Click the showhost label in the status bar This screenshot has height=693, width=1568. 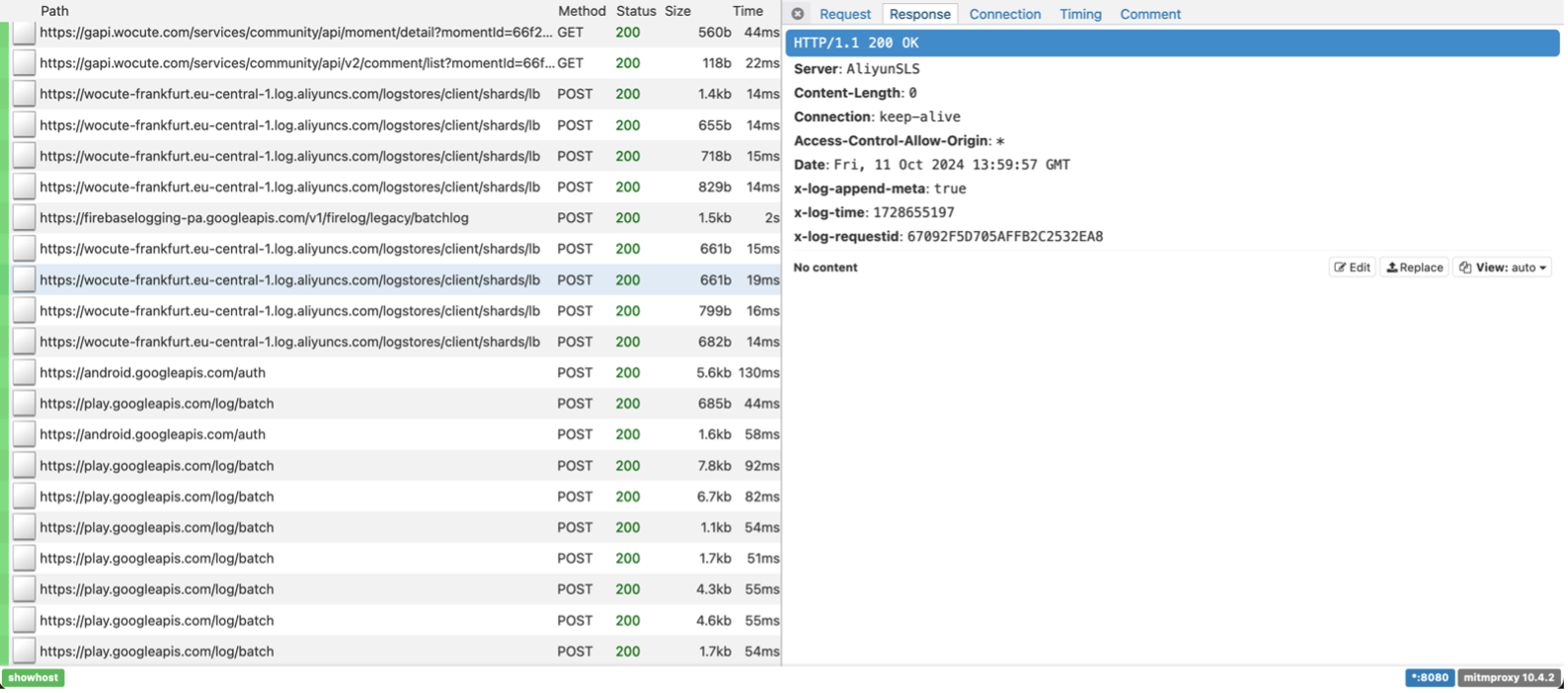(x=34, y=678)
